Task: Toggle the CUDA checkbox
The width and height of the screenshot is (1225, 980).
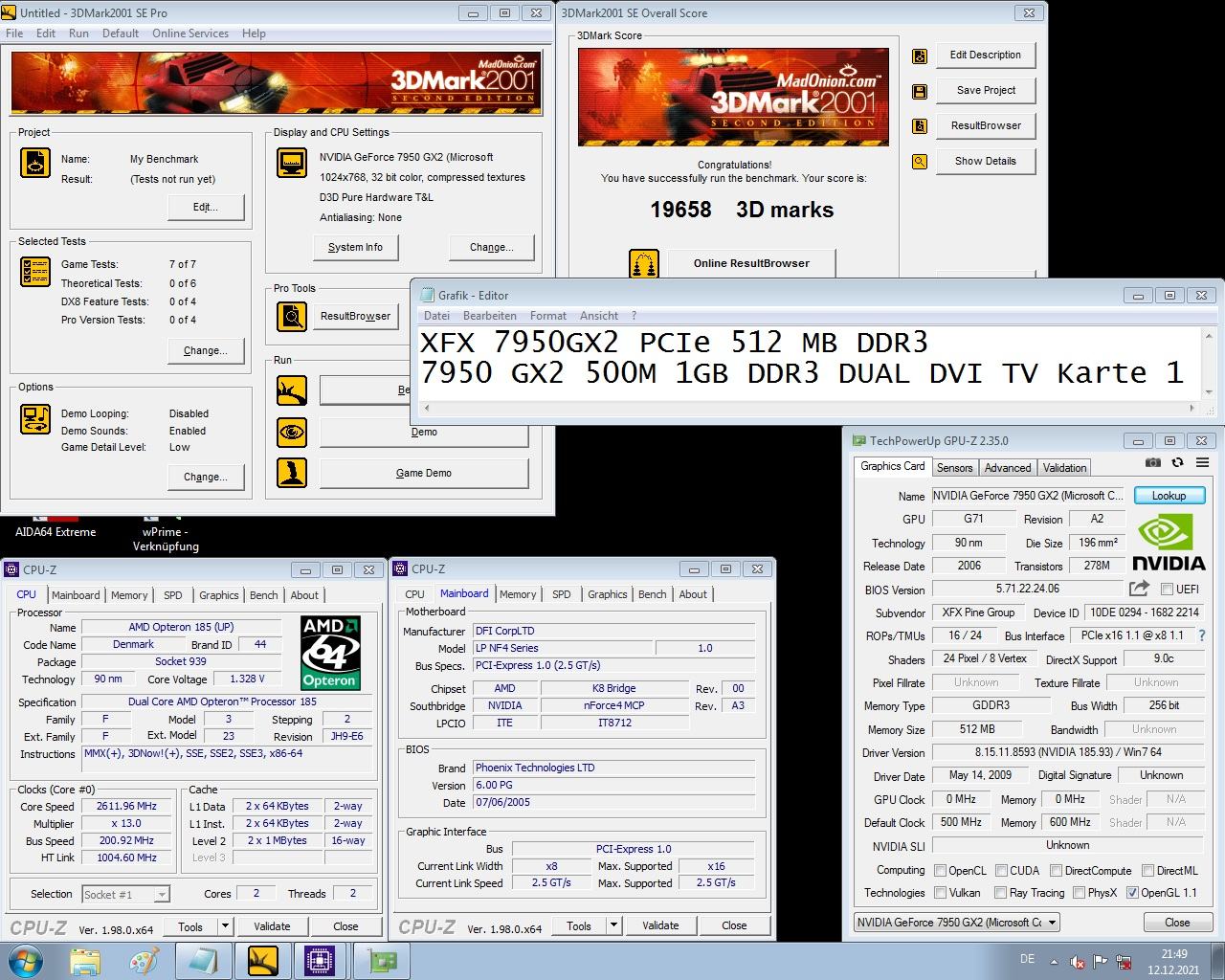Action: 1001,871
